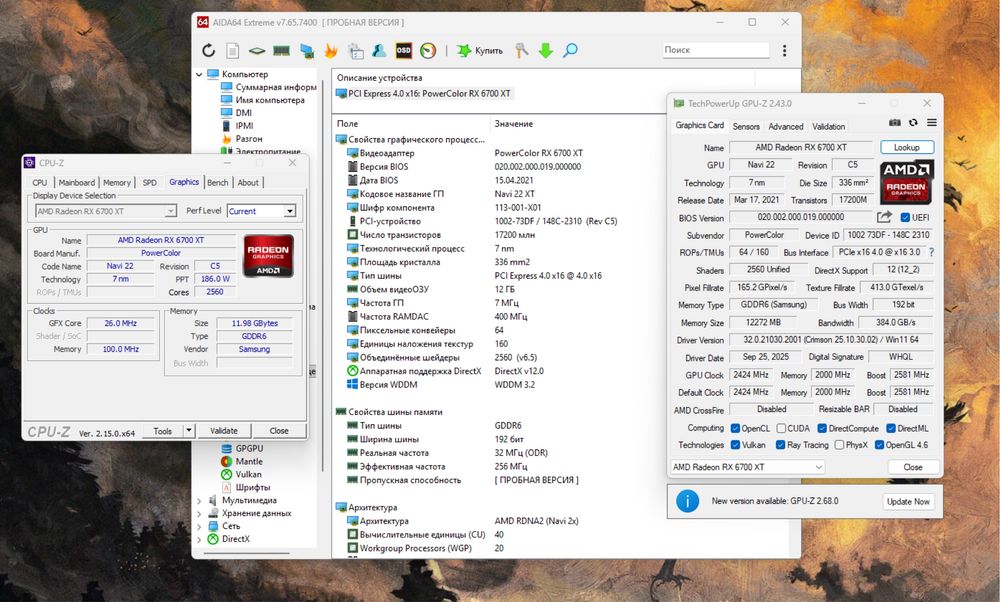Click the magnifier search icon in the AIDA64 toolbar
This screenshot has height=602, width=1000.
tap(570, 50)
